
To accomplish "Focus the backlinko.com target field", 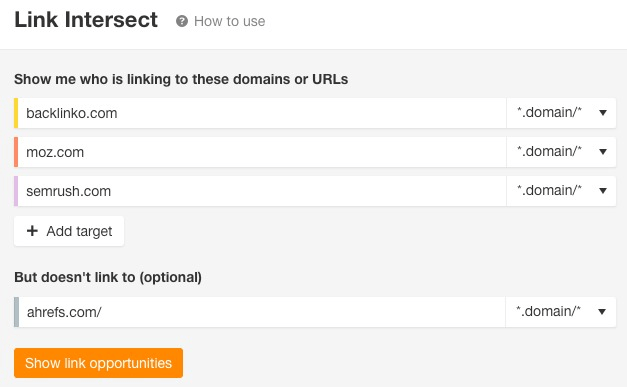I will tap(262, 113).
